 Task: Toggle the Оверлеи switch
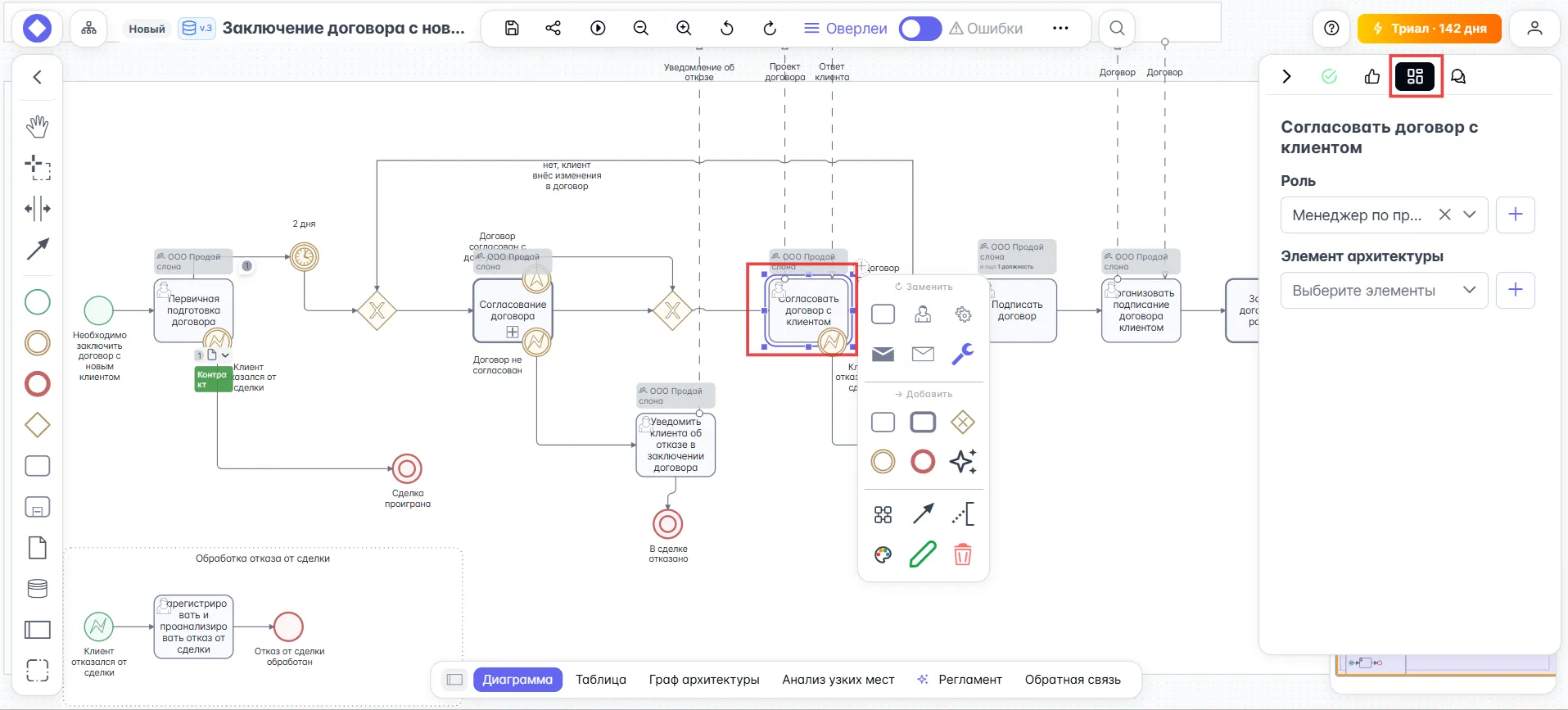(x=920, y=29)
